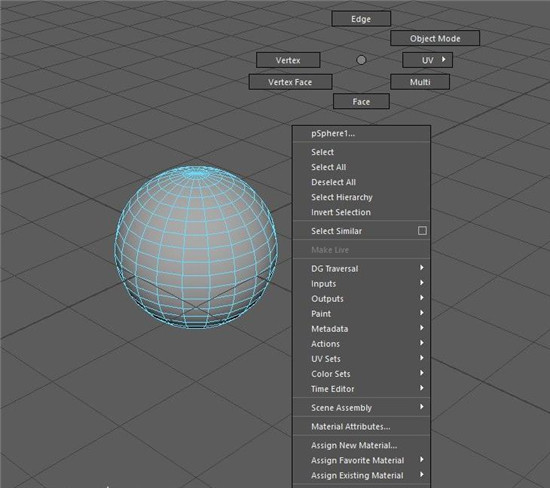
Task: Open the UV marking menu option
Action: point(427,60)
